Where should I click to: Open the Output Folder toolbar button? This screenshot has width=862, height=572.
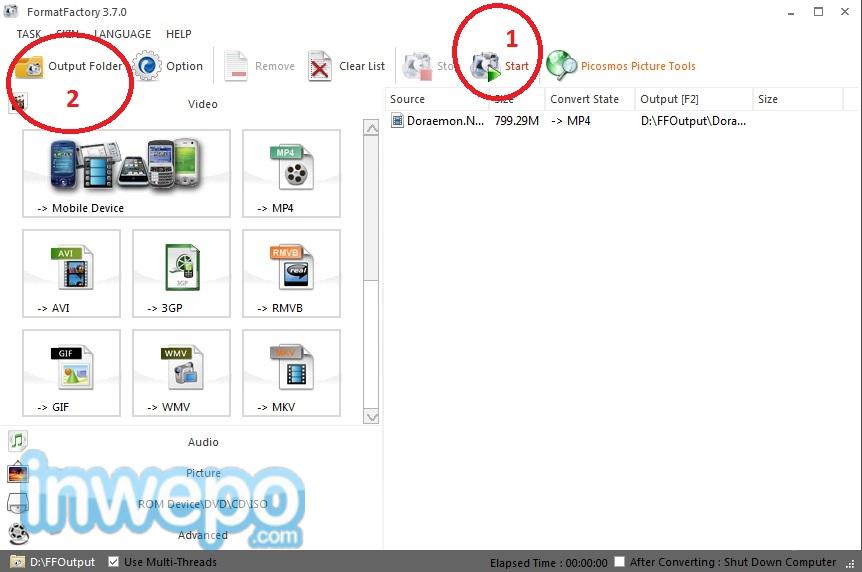68,67
